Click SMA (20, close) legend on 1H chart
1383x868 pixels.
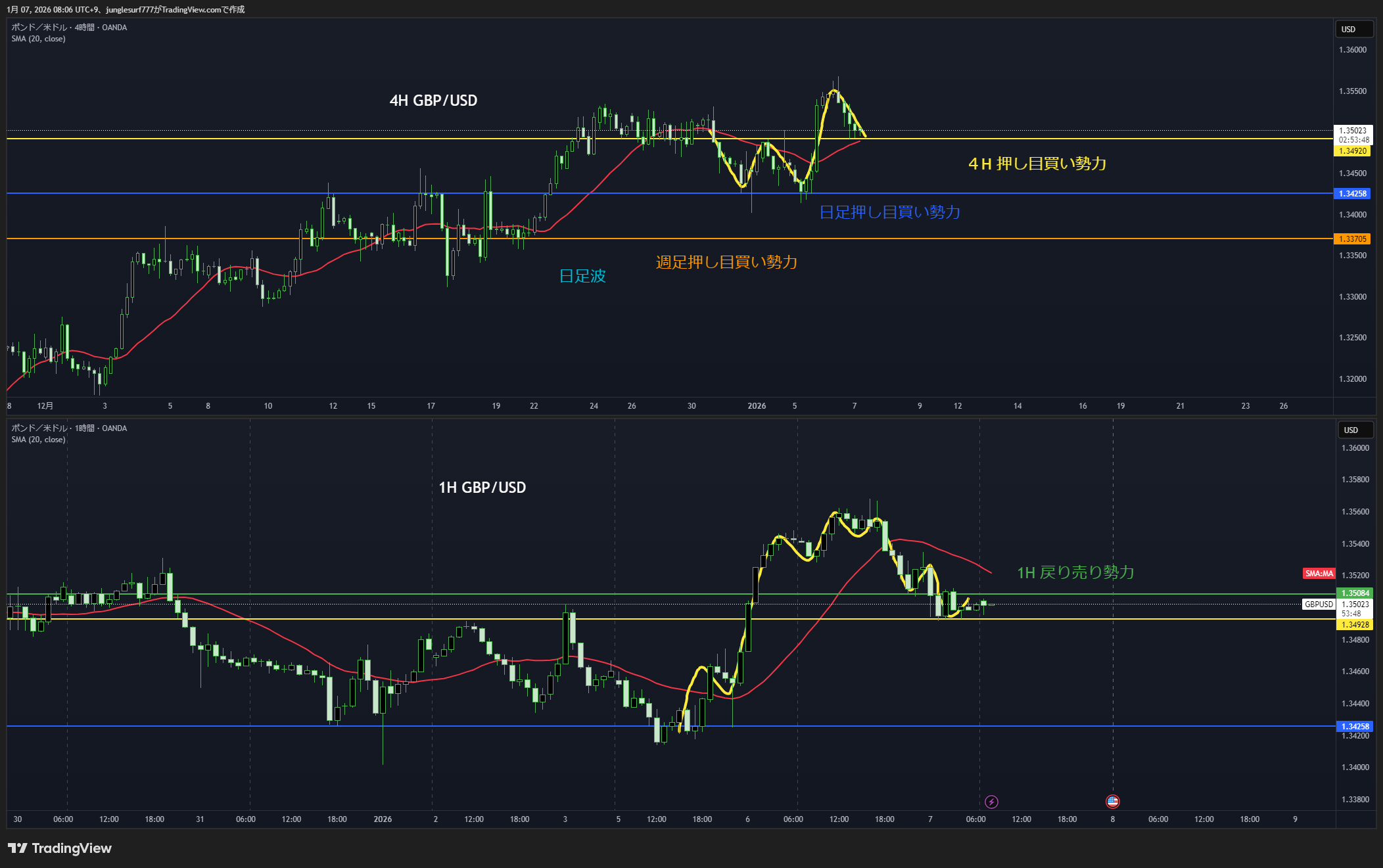38,440
